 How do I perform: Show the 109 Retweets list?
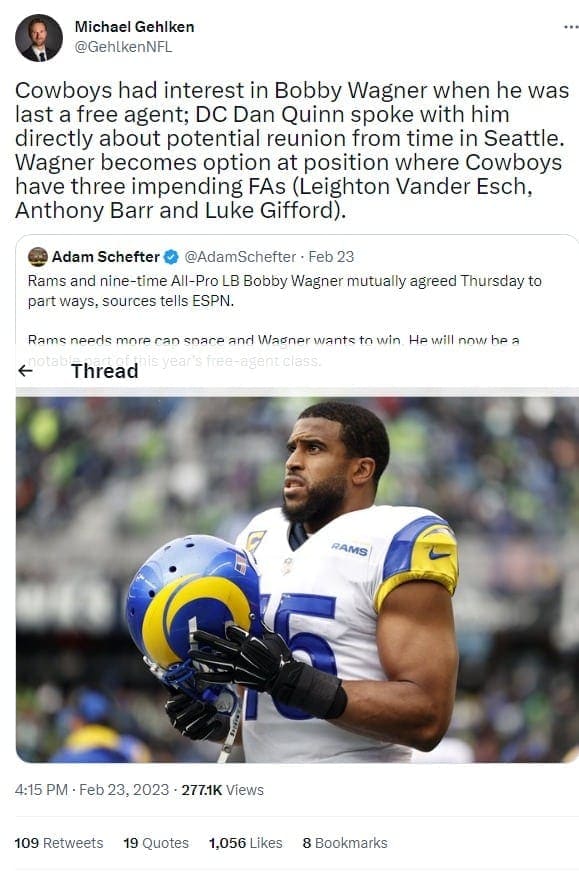tap(59, 843)
